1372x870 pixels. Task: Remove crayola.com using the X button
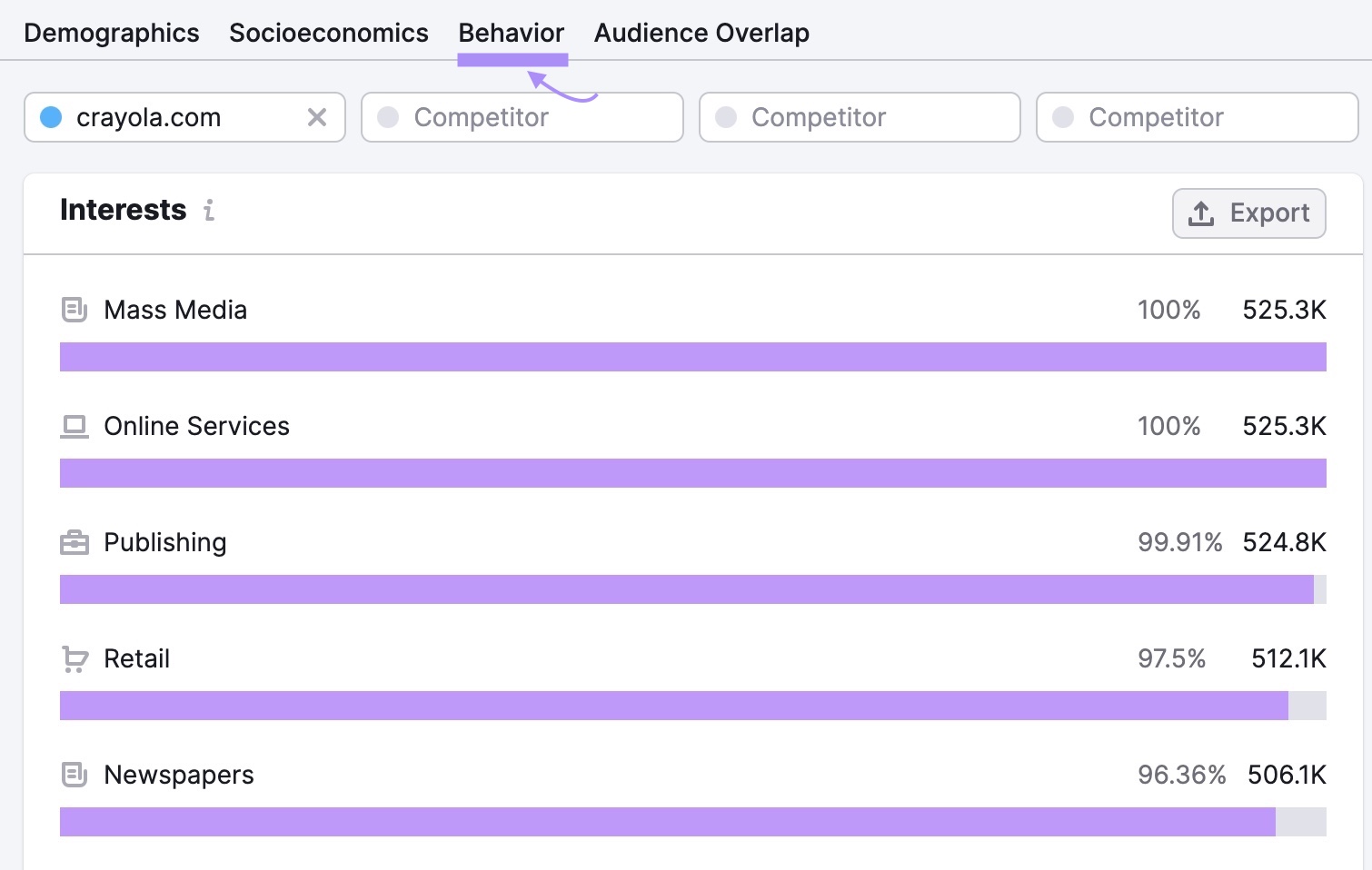pyautogui.click(x=317, y=117)
